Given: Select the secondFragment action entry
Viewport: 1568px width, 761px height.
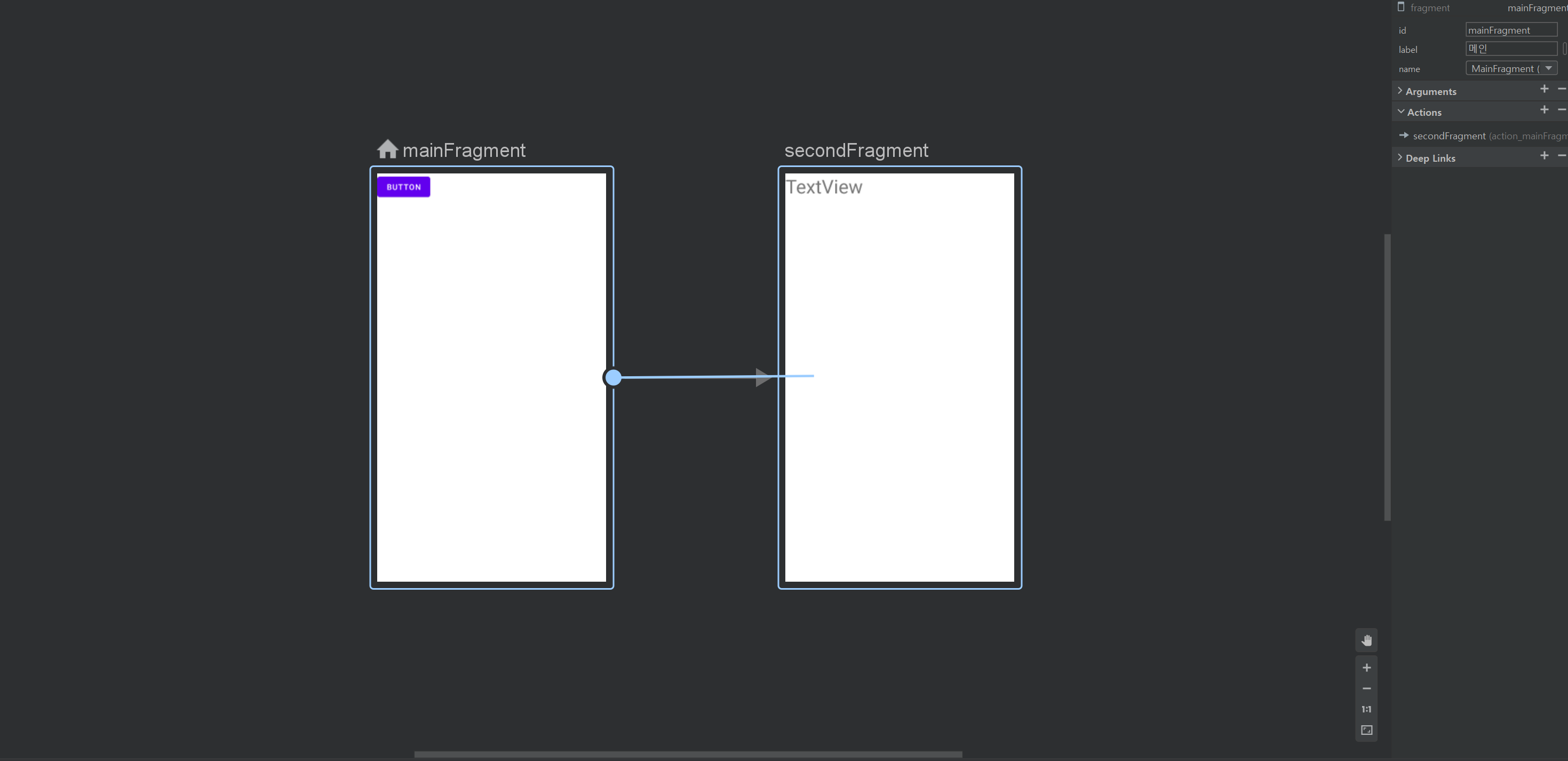Looking at the screenshot, I should (x=1448, y=136).
